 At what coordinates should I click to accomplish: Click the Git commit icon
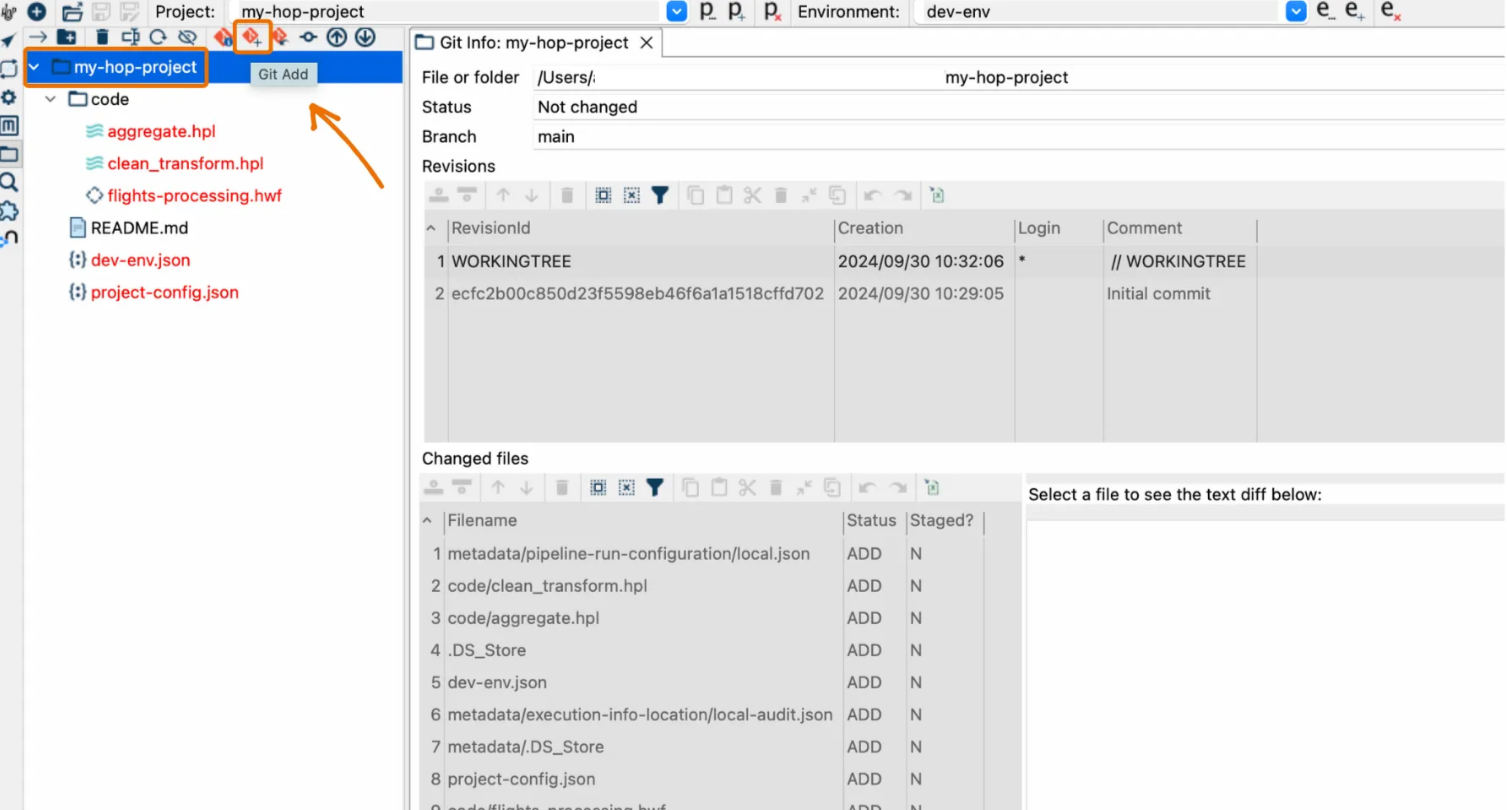[x=308, y=38]
